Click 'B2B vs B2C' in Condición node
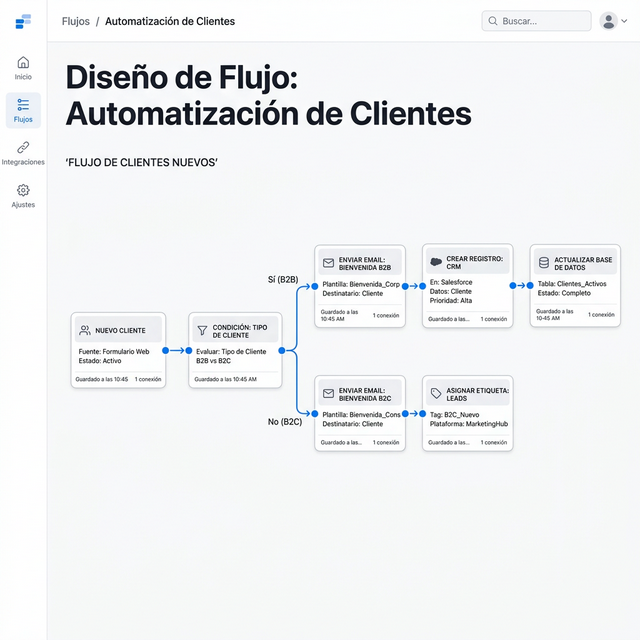Screen dimensions: 640x640 point(213,361)
